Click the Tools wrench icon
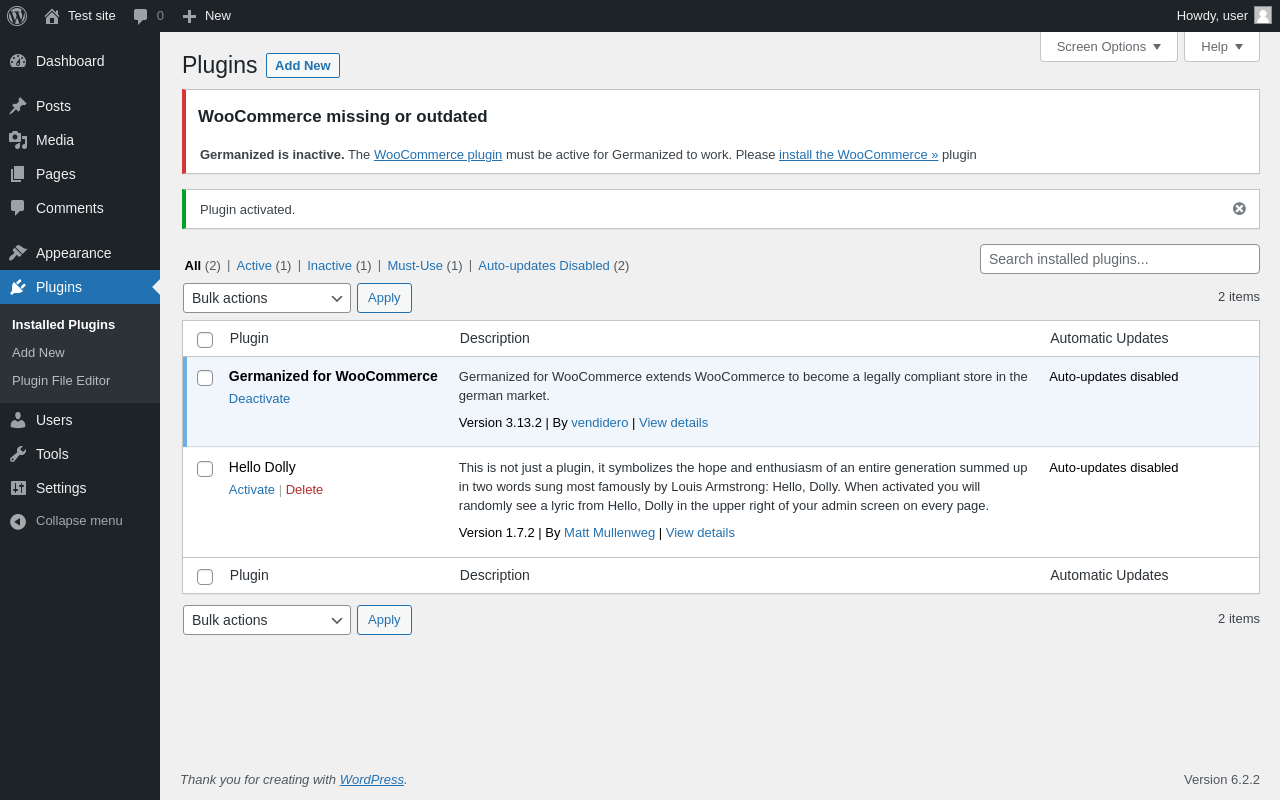The width and height of the screenshot is (1280, 800). [18, 454]
